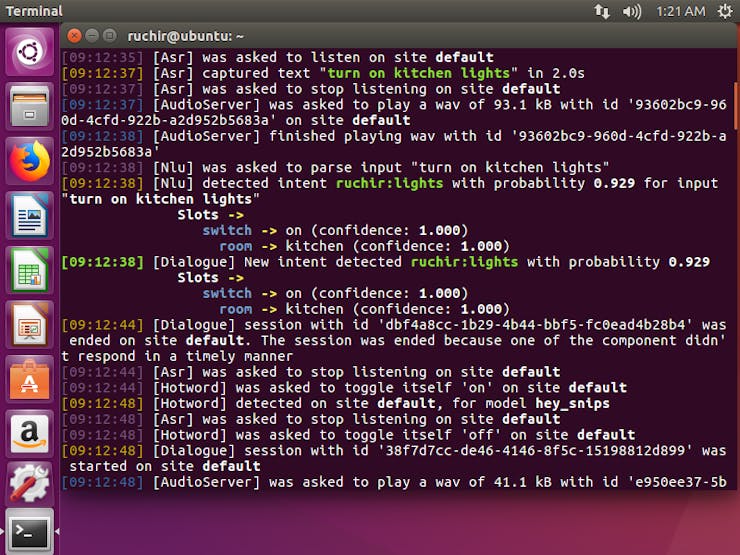This screenshot has height=555, width=740.
Task: Open LibreOffice Writer from launcher
Action: 29,216
